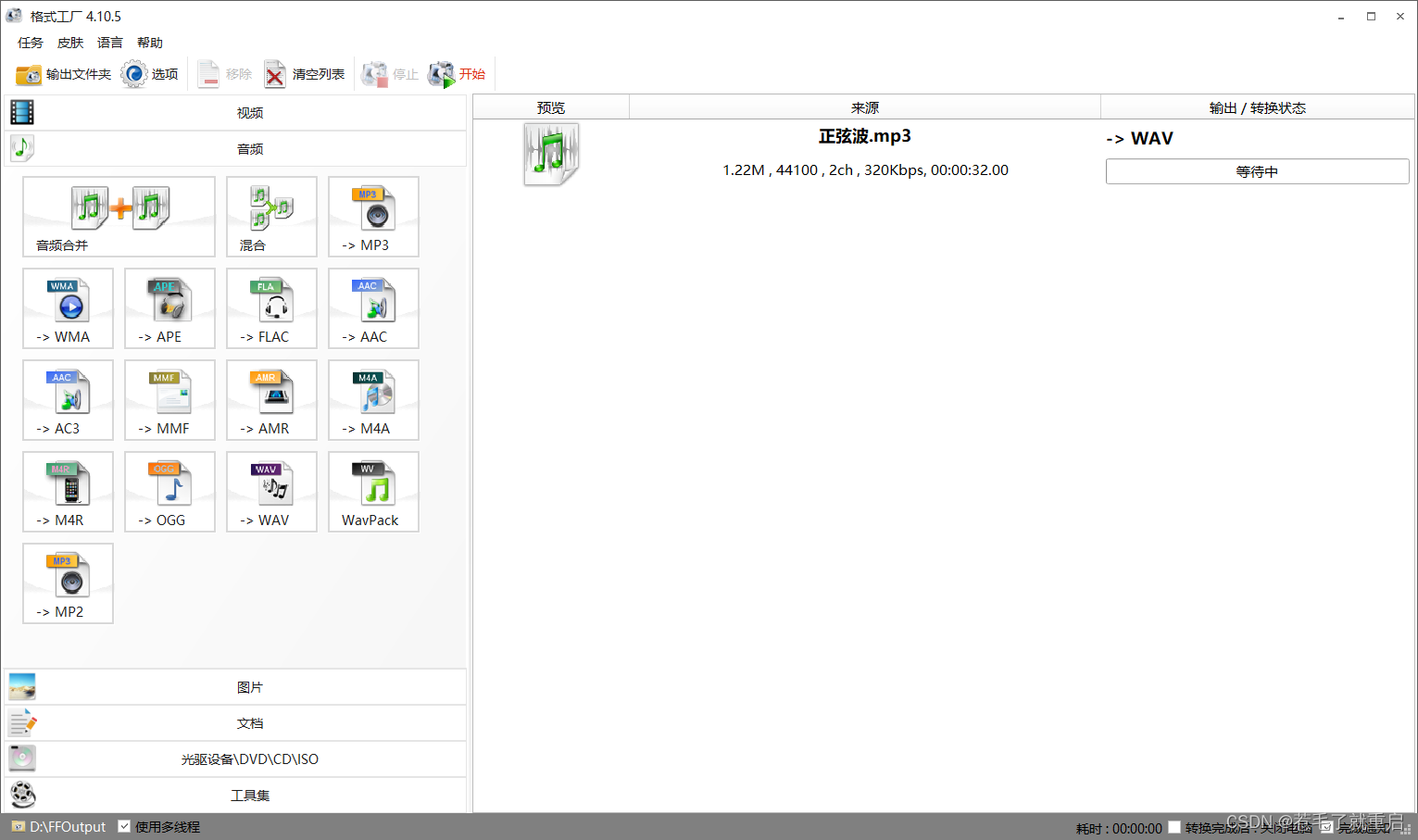
Task: Choose the -> WAV converter tile
Action: coord(271,492)
